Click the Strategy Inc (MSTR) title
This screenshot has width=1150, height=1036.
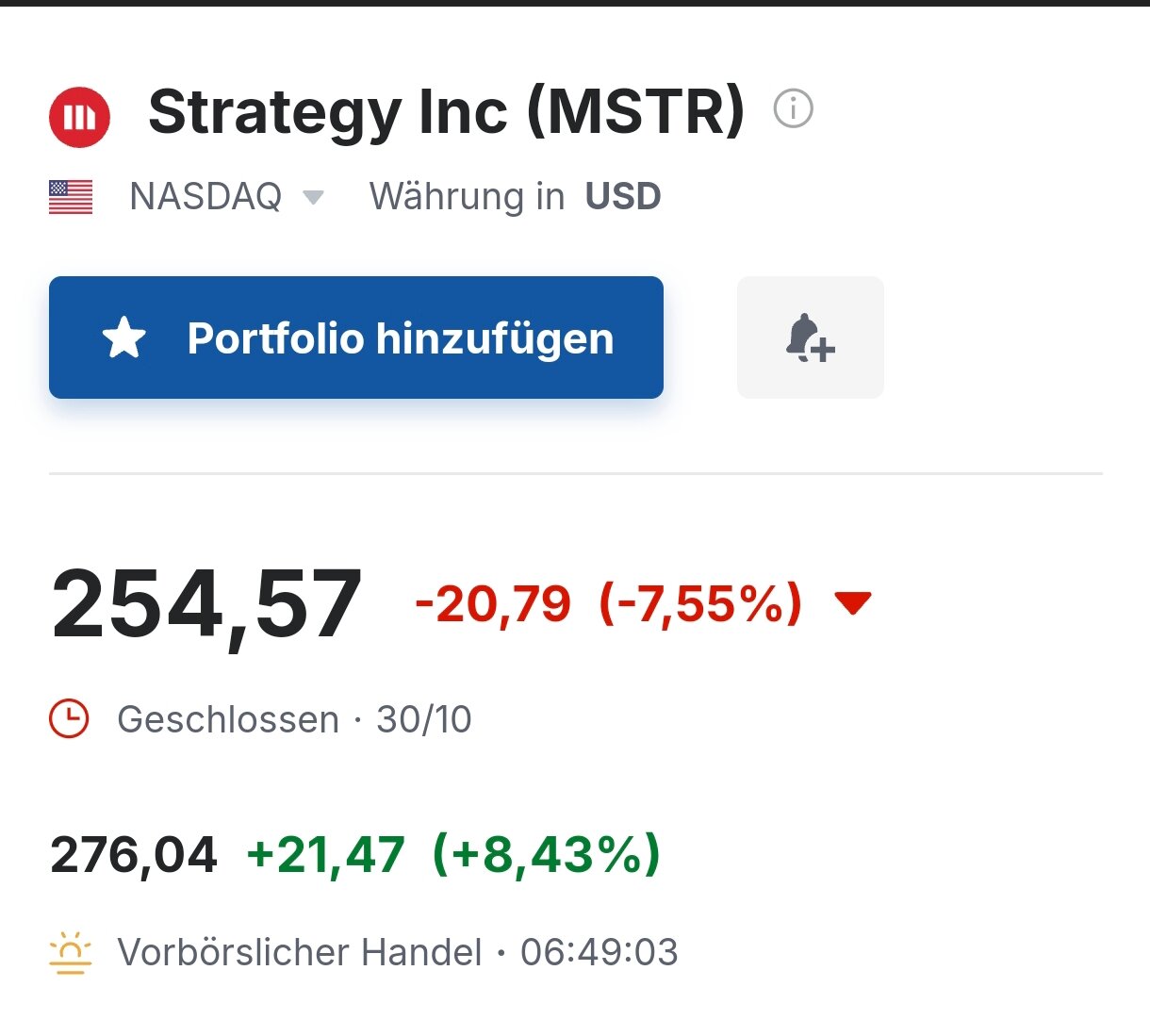(x=446, y=111)
